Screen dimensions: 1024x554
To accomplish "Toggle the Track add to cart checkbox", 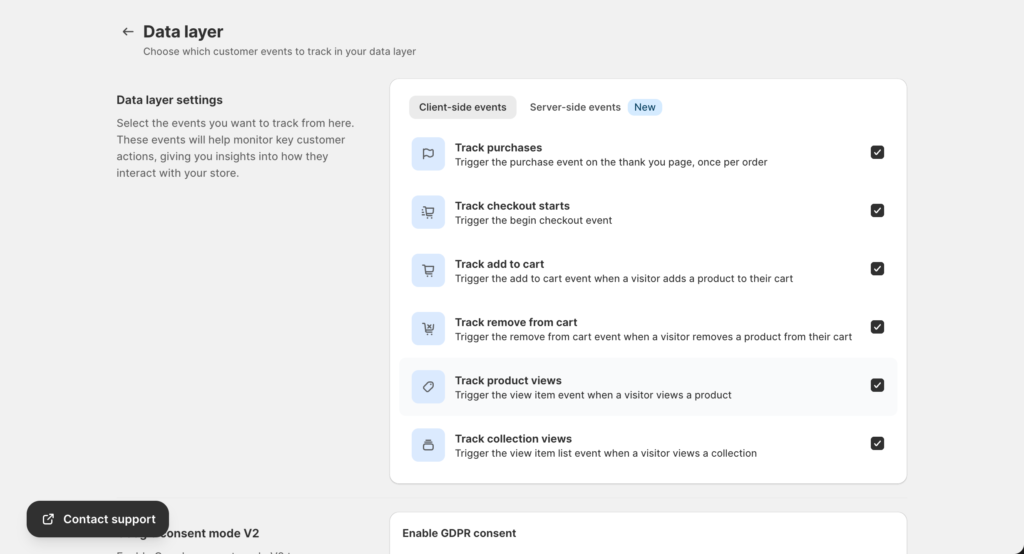I will (x=877, y=269).
